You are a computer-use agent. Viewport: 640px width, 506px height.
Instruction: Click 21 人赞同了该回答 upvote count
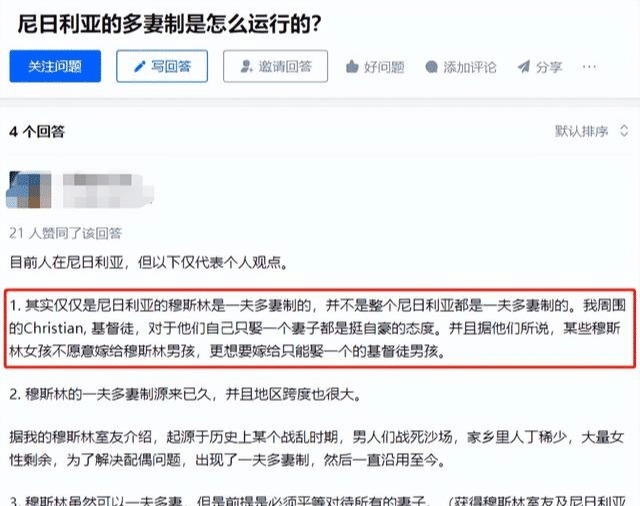(x=66, y=233)
